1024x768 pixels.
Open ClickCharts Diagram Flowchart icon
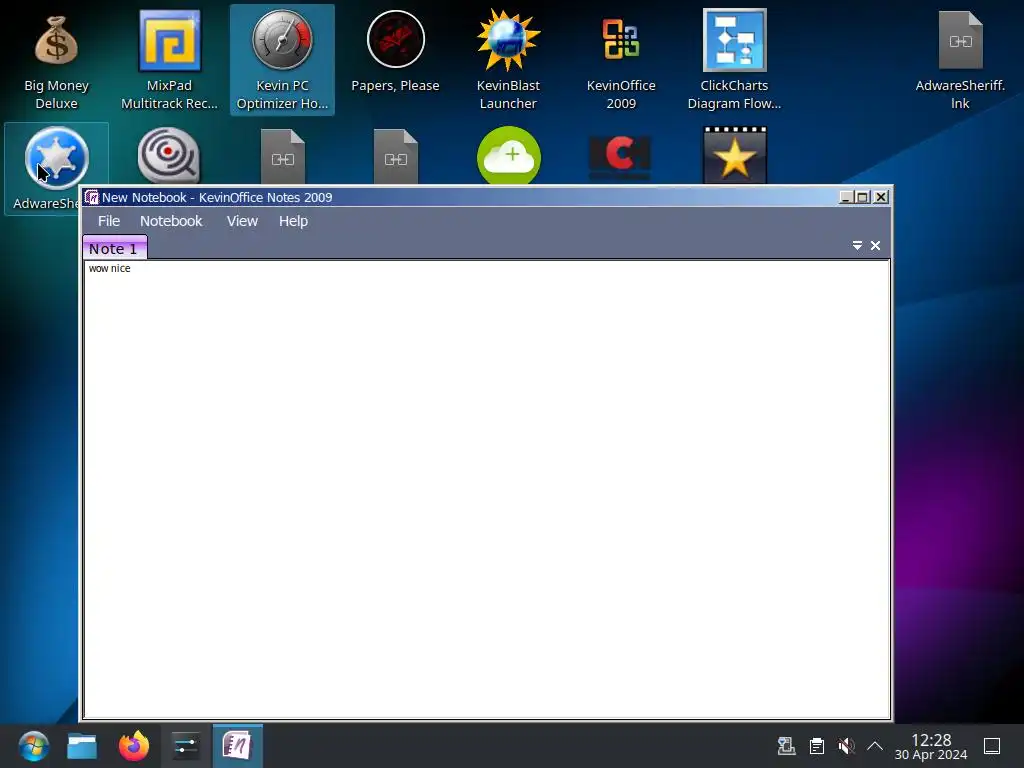point(734,60)
